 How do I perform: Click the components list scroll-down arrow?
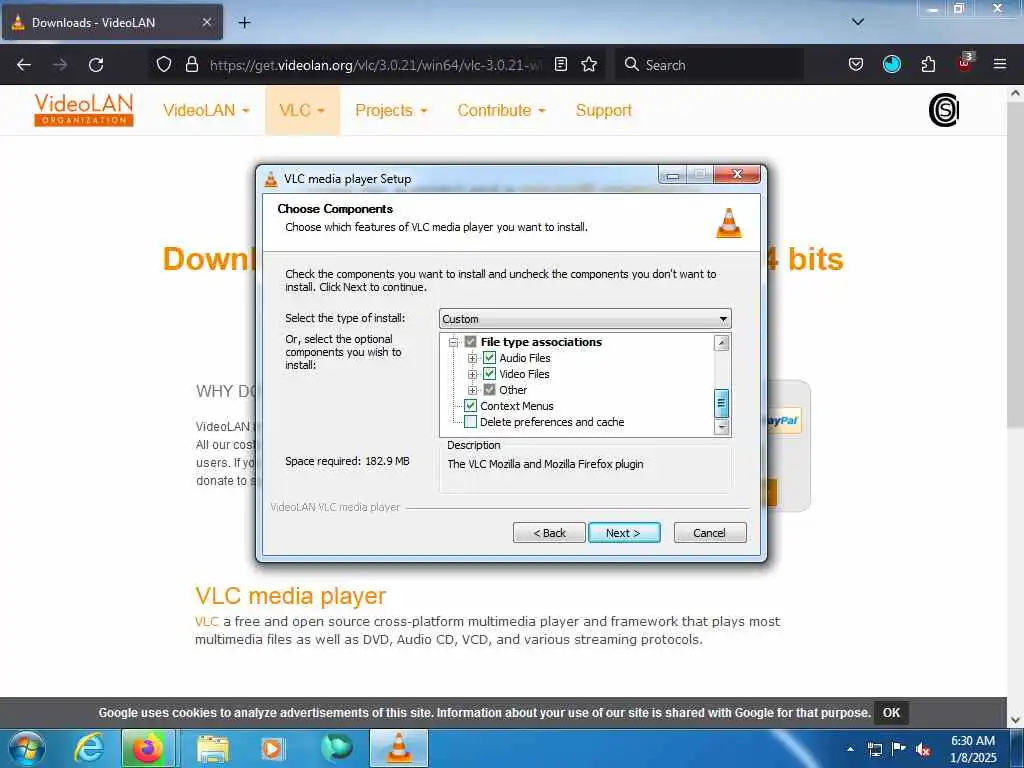(x=721, y=426)
